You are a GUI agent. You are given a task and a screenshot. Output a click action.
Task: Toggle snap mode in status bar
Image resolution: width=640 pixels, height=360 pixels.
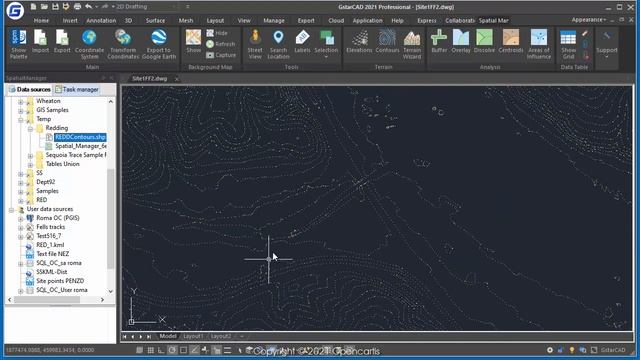pyautogui.click(x=140, y=350)
